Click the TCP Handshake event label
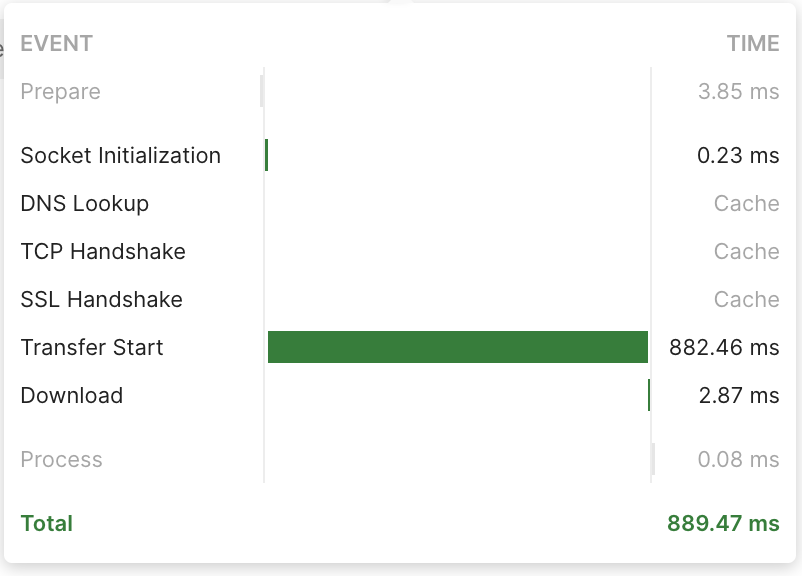The width and height of the screenshot is (802, 576). 103,251
